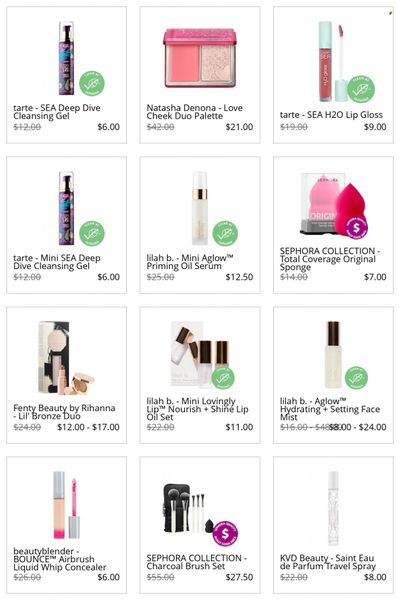Click the purple dollar badge on Total Coverage Sponge

tap(356, 228)
